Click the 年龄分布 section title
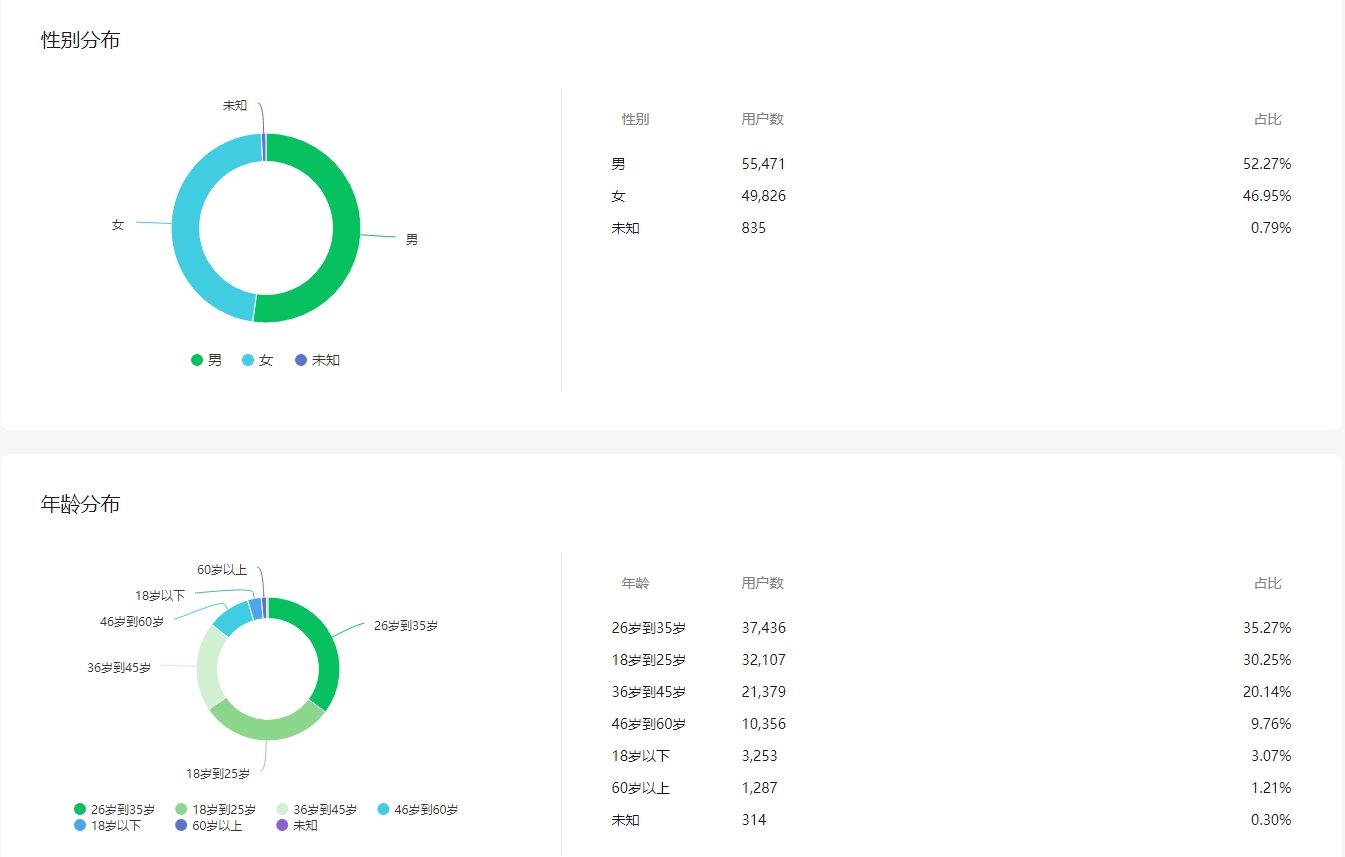The width and height of the screenshot is (1345, 857). tap(80, 504)
